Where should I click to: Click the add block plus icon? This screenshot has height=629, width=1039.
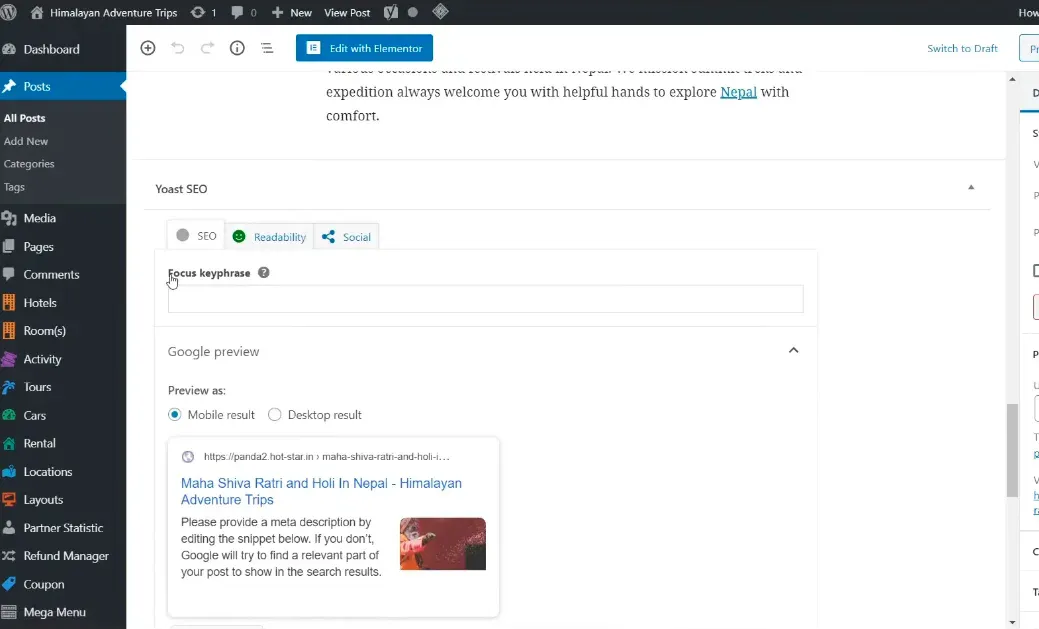[148, 48]
